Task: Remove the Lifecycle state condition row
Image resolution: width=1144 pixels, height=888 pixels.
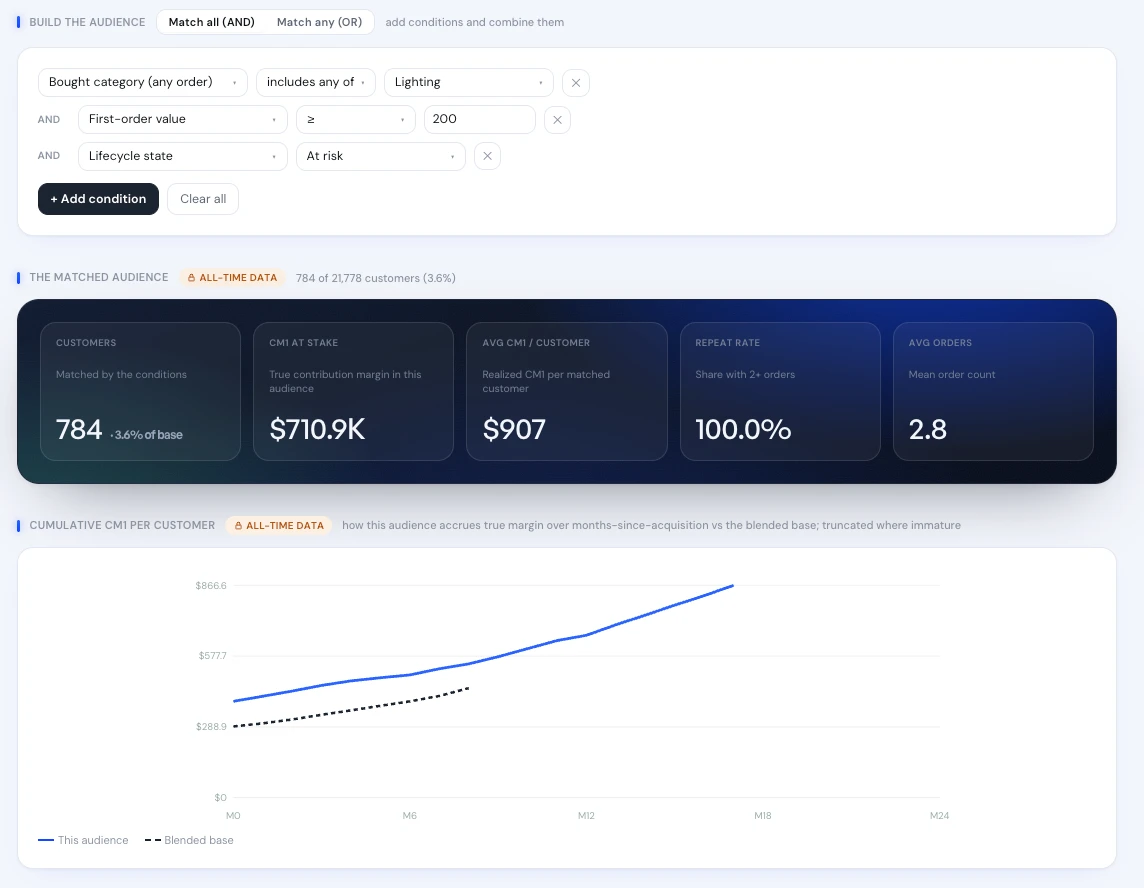Action: (x=487, y=156)
